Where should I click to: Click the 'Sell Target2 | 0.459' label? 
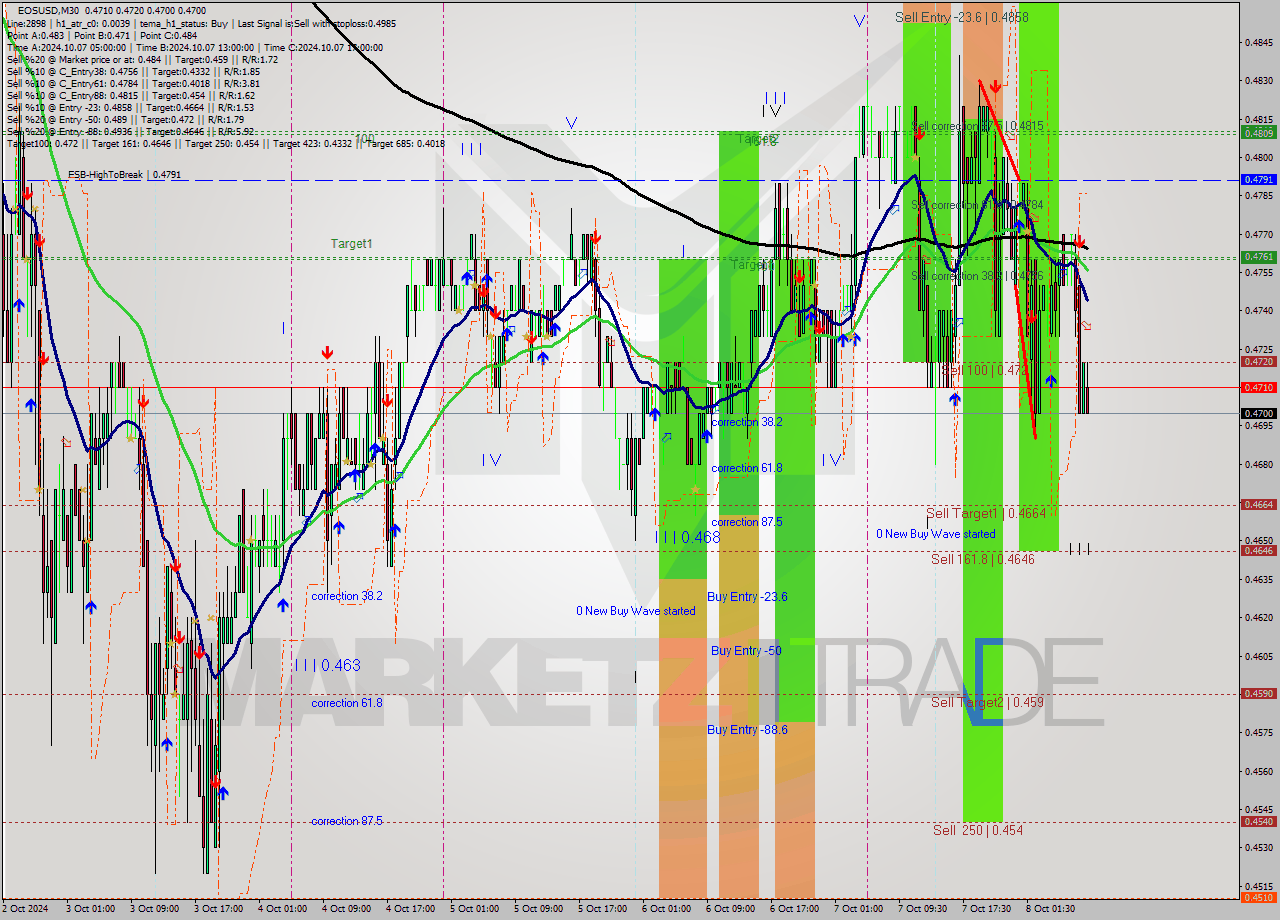coord(987,702)
